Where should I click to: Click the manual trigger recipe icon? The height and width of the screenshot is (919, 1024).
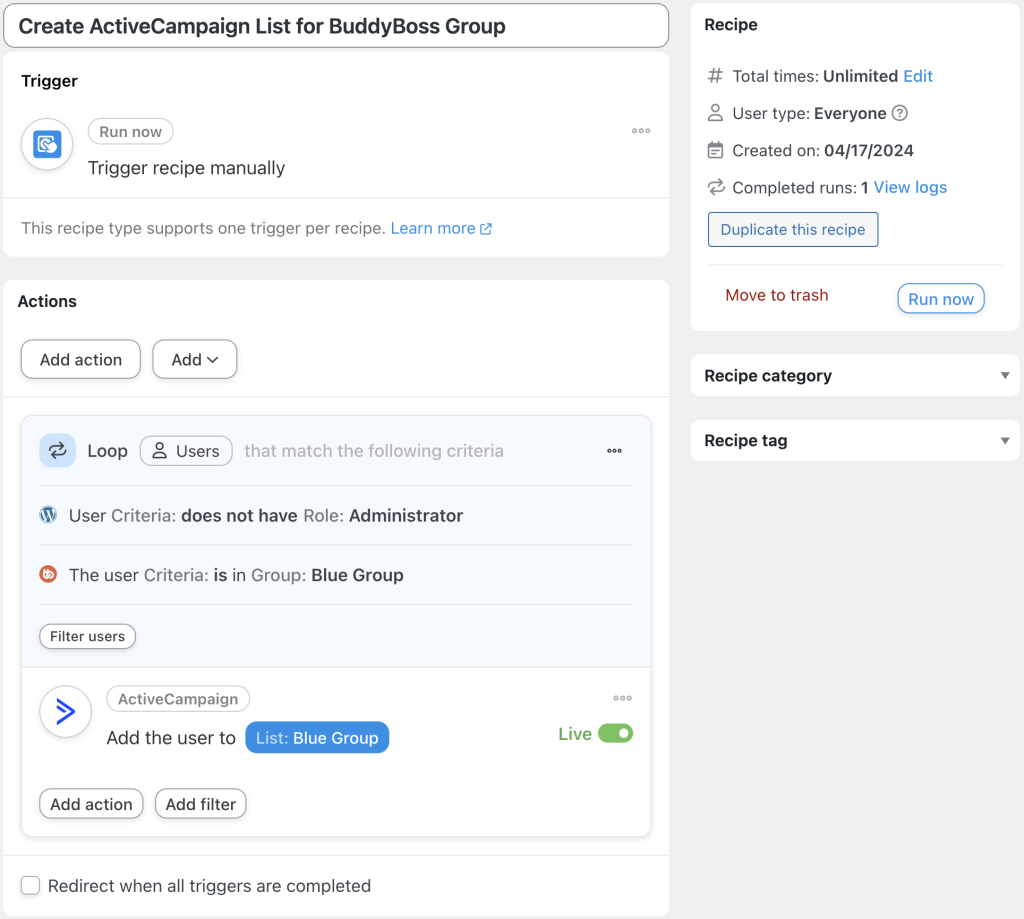[47, 144]
